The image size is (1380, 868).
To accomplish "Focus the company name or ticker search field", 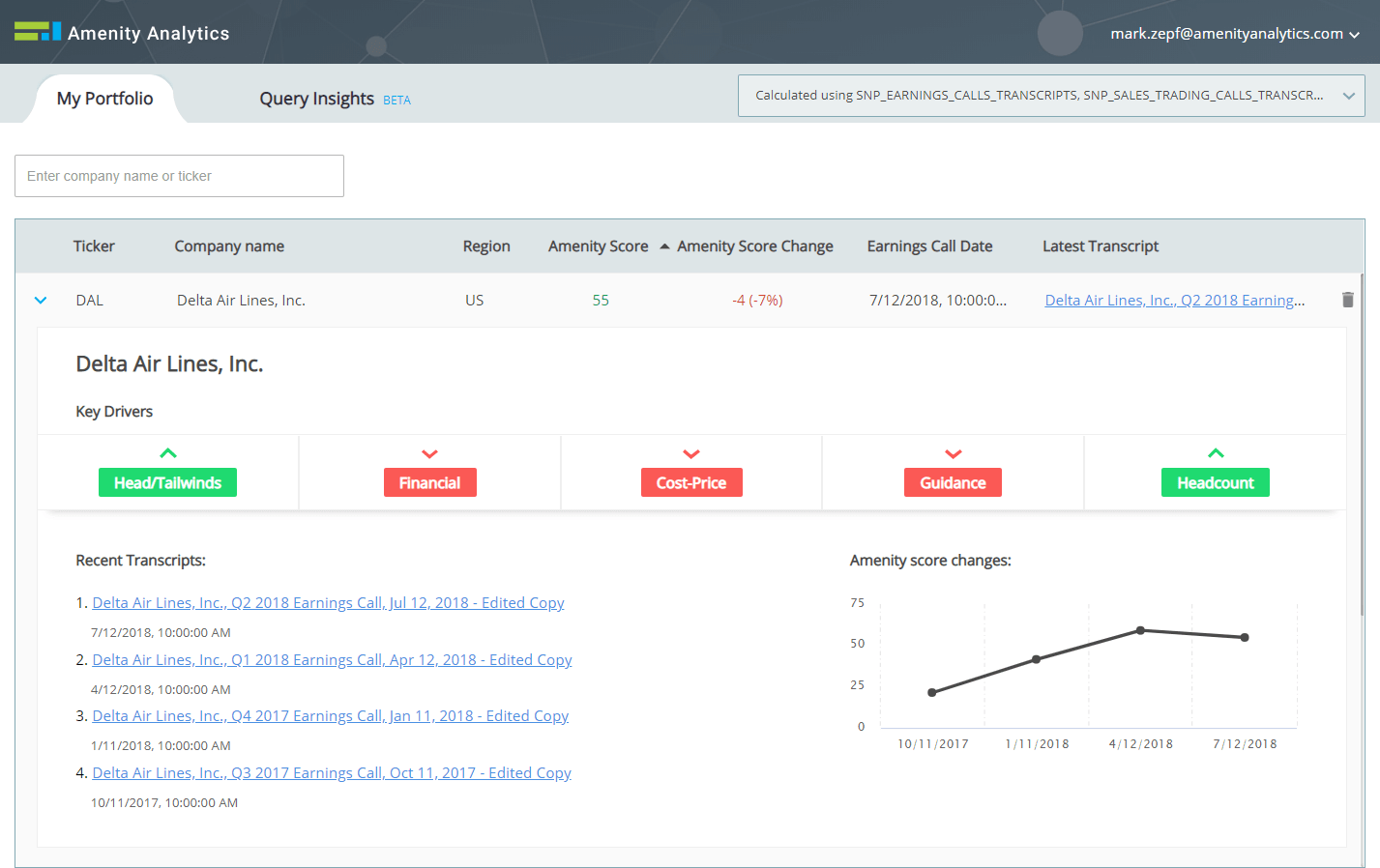I will (x=179, y=176).
